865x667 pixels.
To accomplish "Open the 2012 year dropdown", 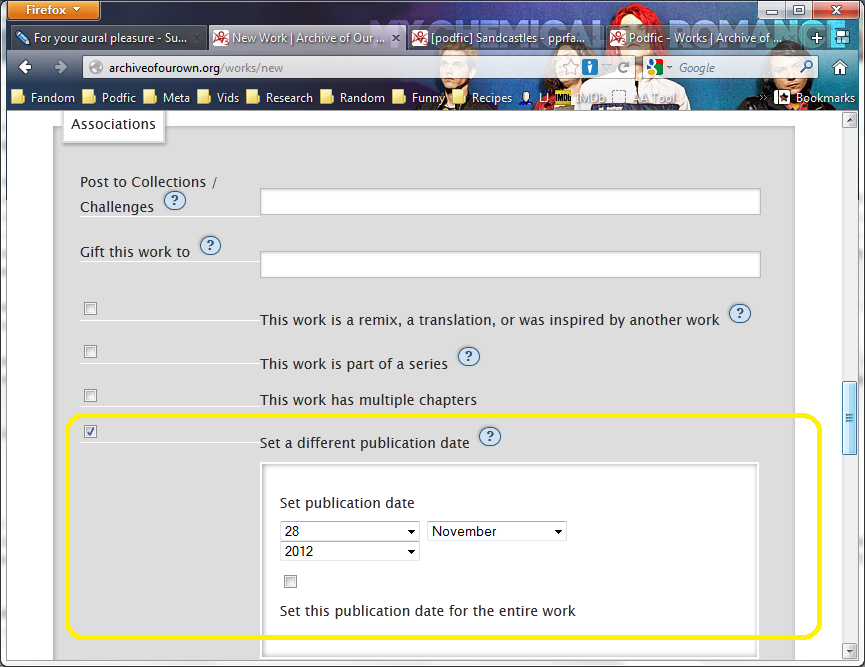I will pyautogui.click(x=349, y=551).
